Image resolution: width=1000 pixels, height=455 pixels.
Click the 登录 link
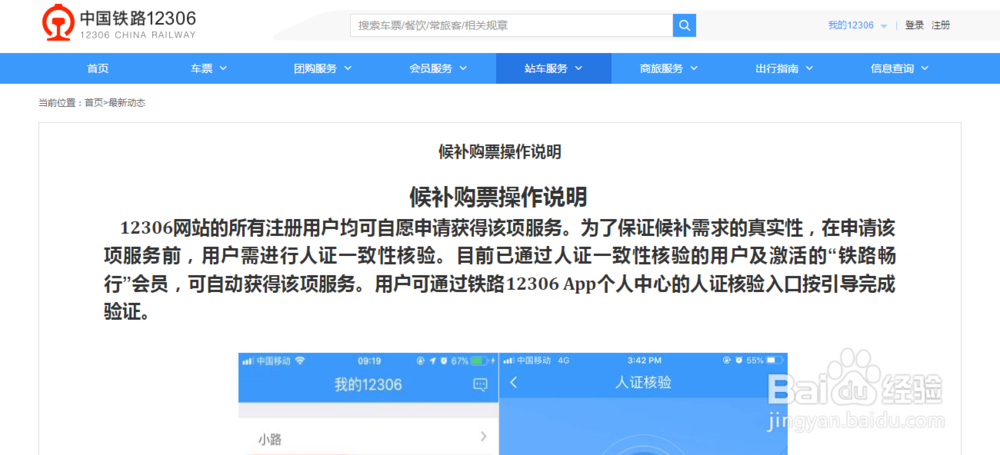pos(914,26)
